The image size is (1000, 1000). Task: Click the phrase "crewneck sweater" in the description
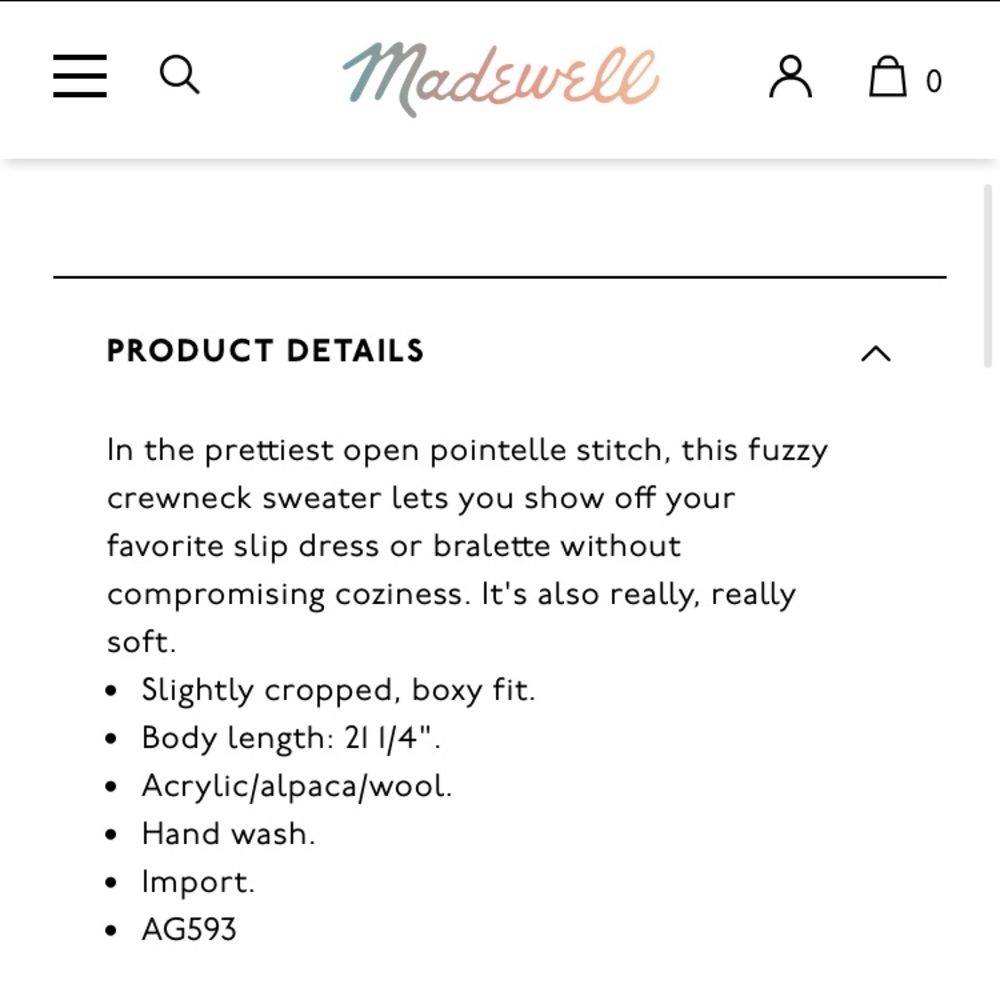[x=244, y=498]
